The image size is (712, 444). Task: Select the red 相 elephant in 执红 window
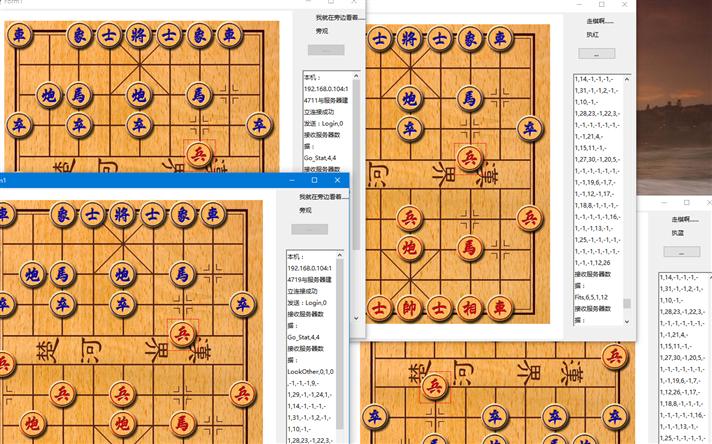(468, 307)
